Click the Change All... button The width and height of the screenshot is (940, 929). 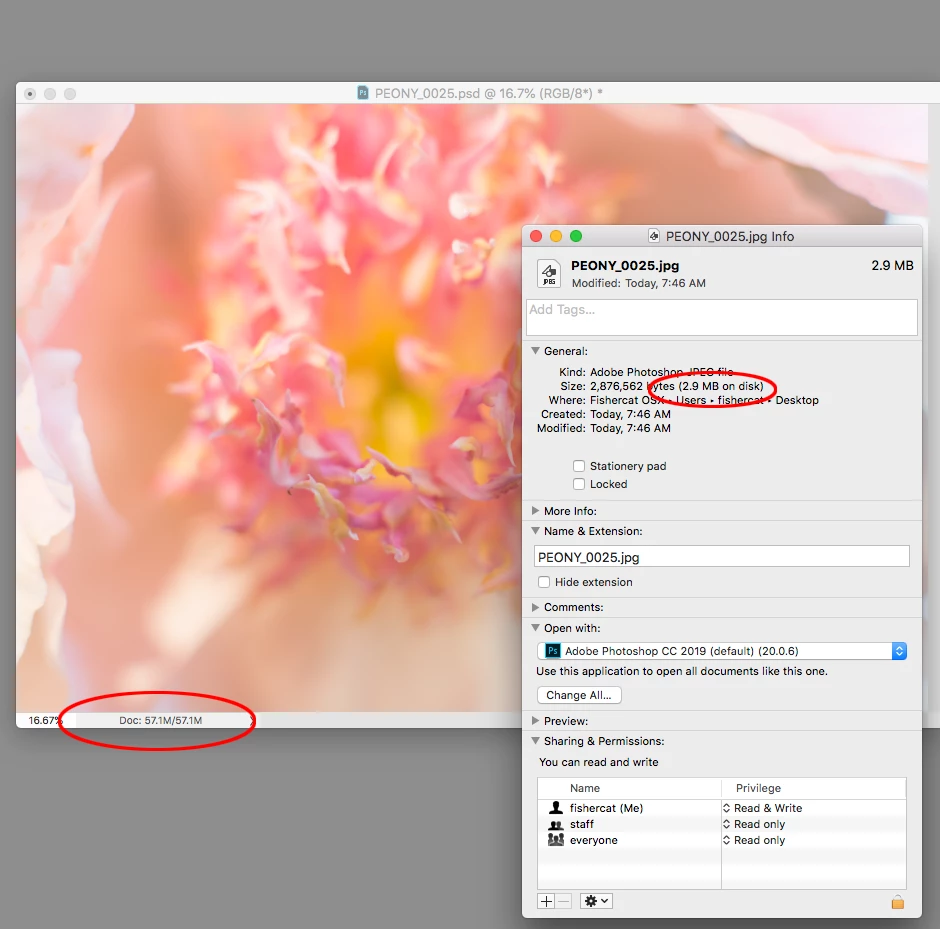tap(579, 695)
